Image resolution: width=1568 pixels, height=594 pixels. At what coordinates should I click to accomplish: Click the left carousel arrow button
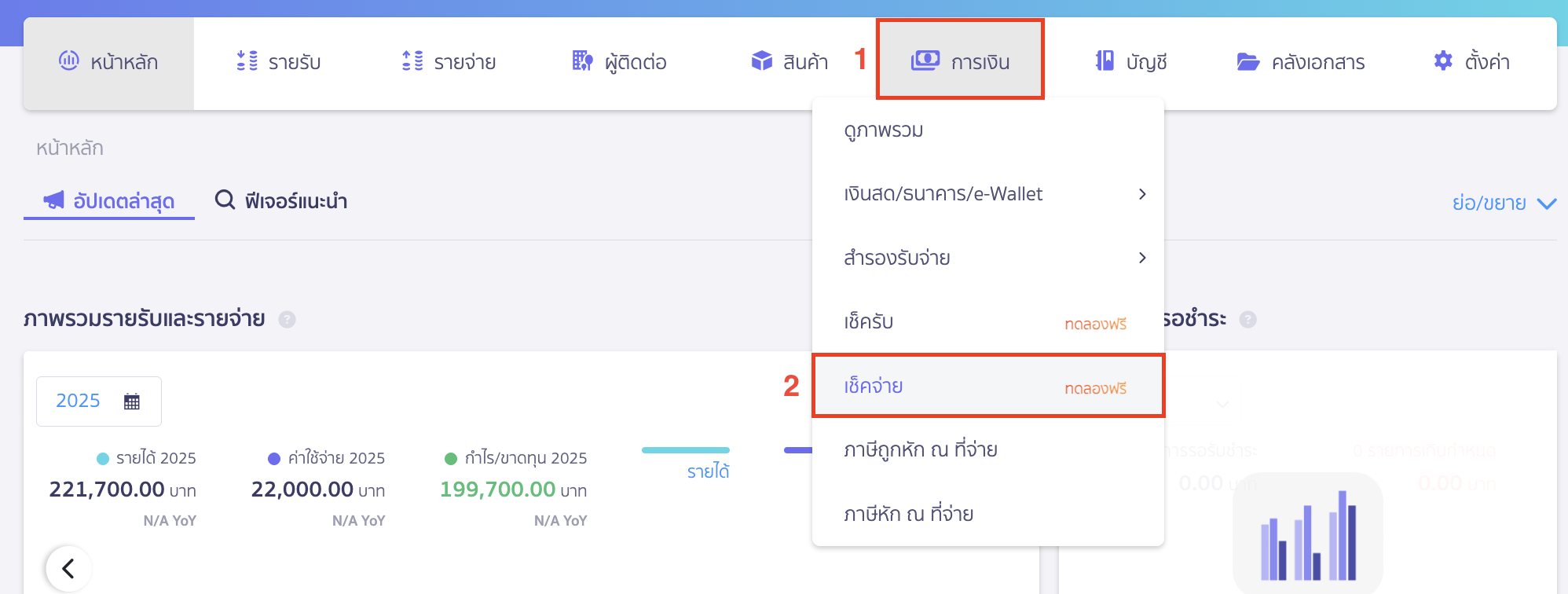pos(68,568)
